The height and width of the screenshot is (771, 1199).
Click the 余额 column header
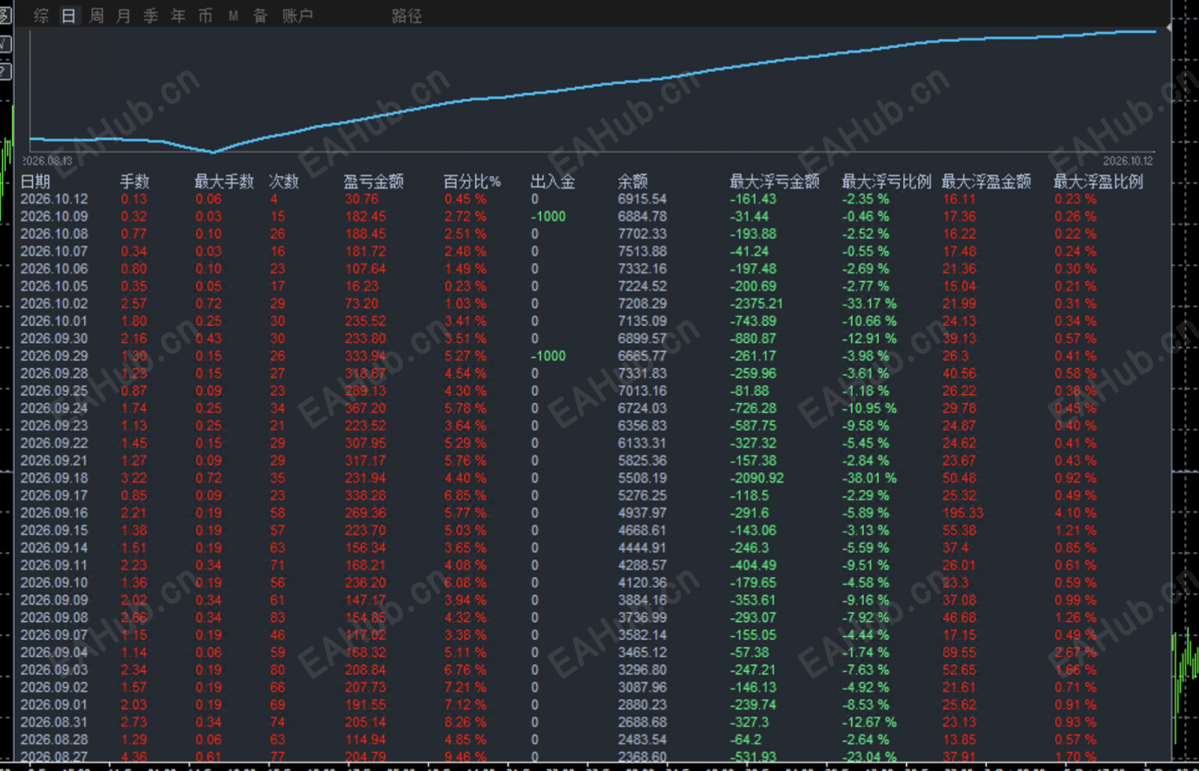(x=632, y=181)
